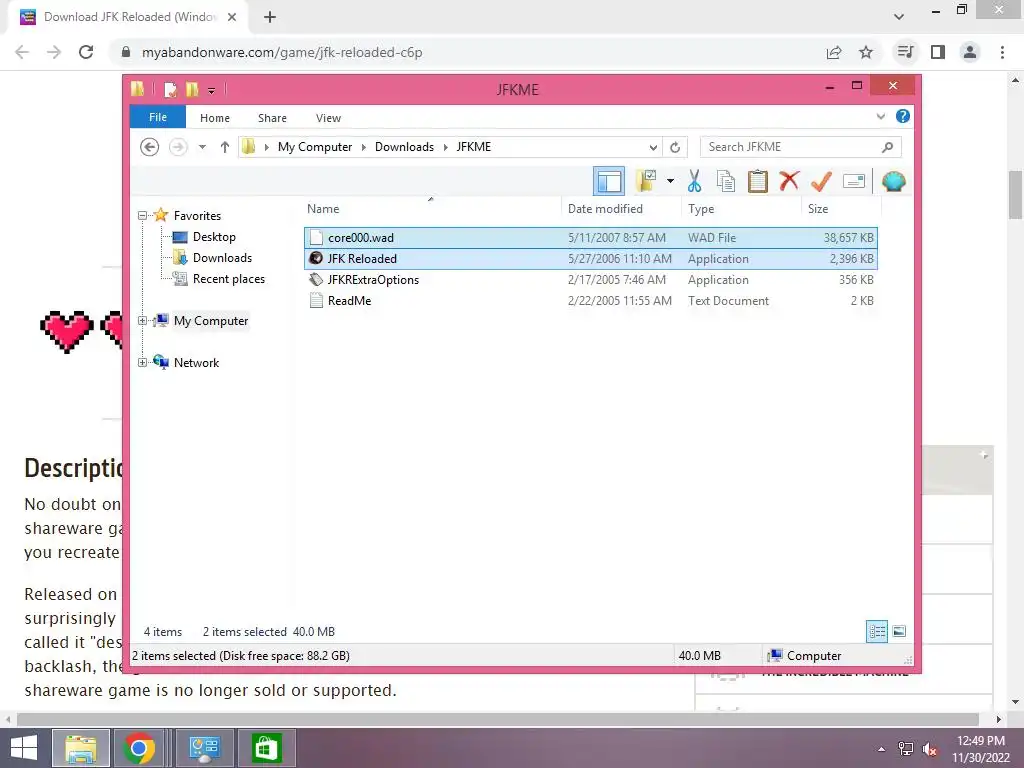
Task: Click Downloads in the address breadcrumb
Action: [x=404, y=147]
